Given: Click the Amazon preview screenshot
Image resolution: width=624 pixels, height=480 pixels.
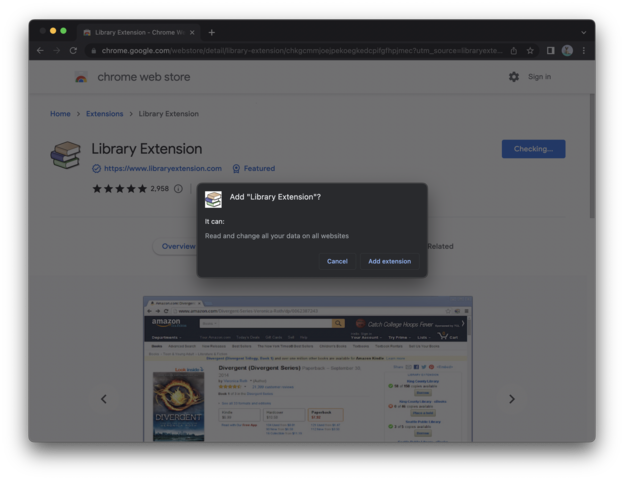Looking at the screenshot, I should click(308, 369).
